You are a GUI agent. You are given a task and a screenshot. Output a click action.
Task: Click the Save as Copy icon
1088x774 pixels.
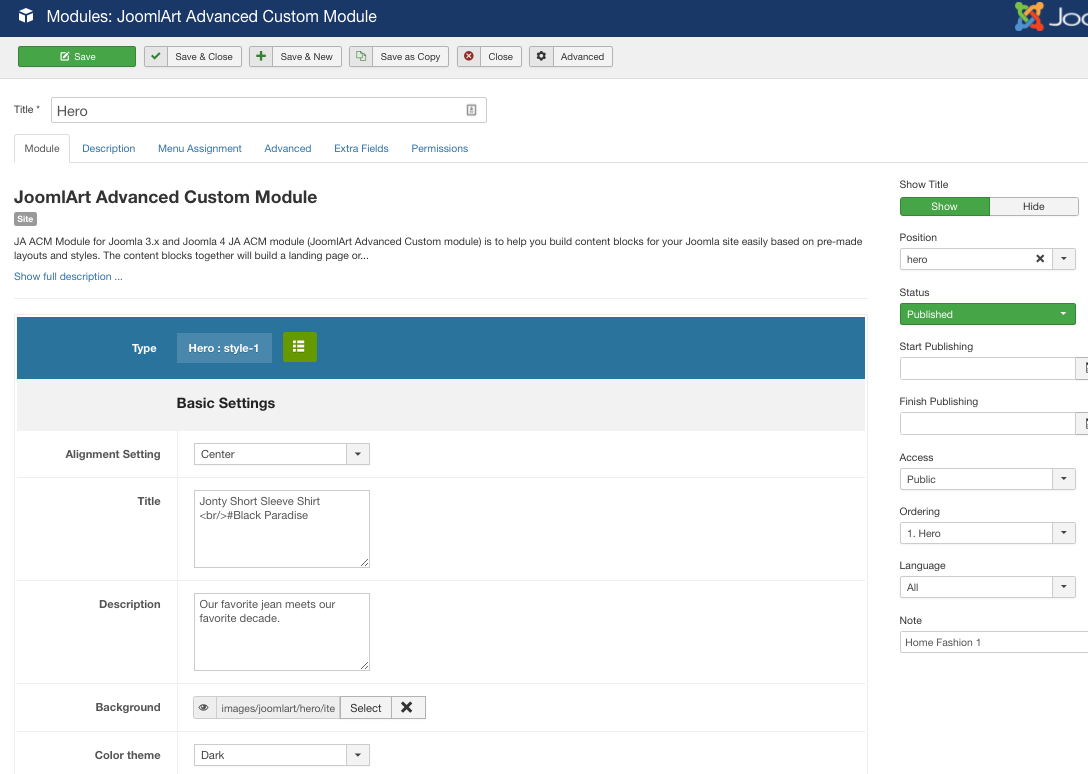361,57
